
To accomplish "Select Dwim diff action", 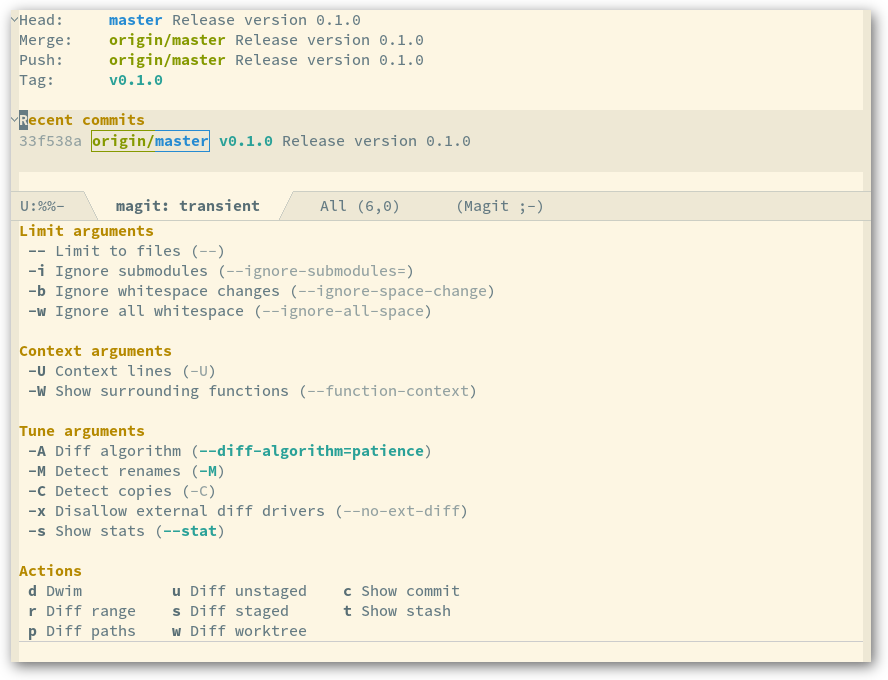I will 55,591.
